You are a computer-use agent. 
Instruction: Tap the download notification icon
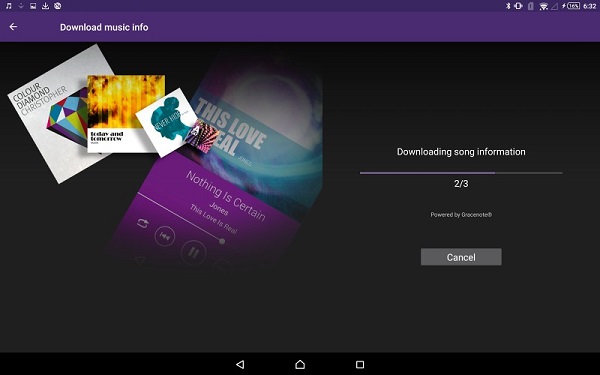45,6
